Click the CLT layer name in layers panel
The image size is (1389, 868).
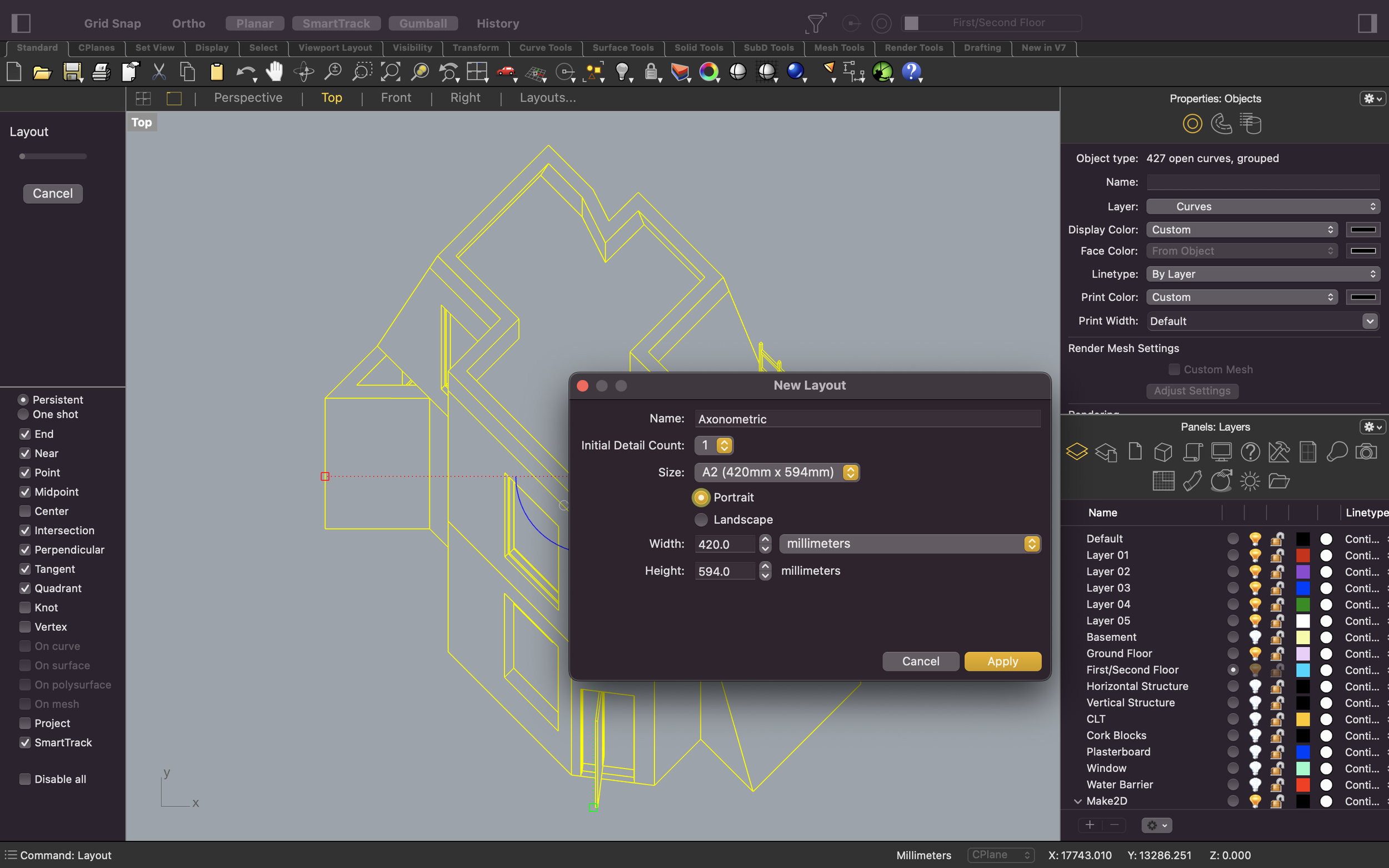tap(1097, 719)
